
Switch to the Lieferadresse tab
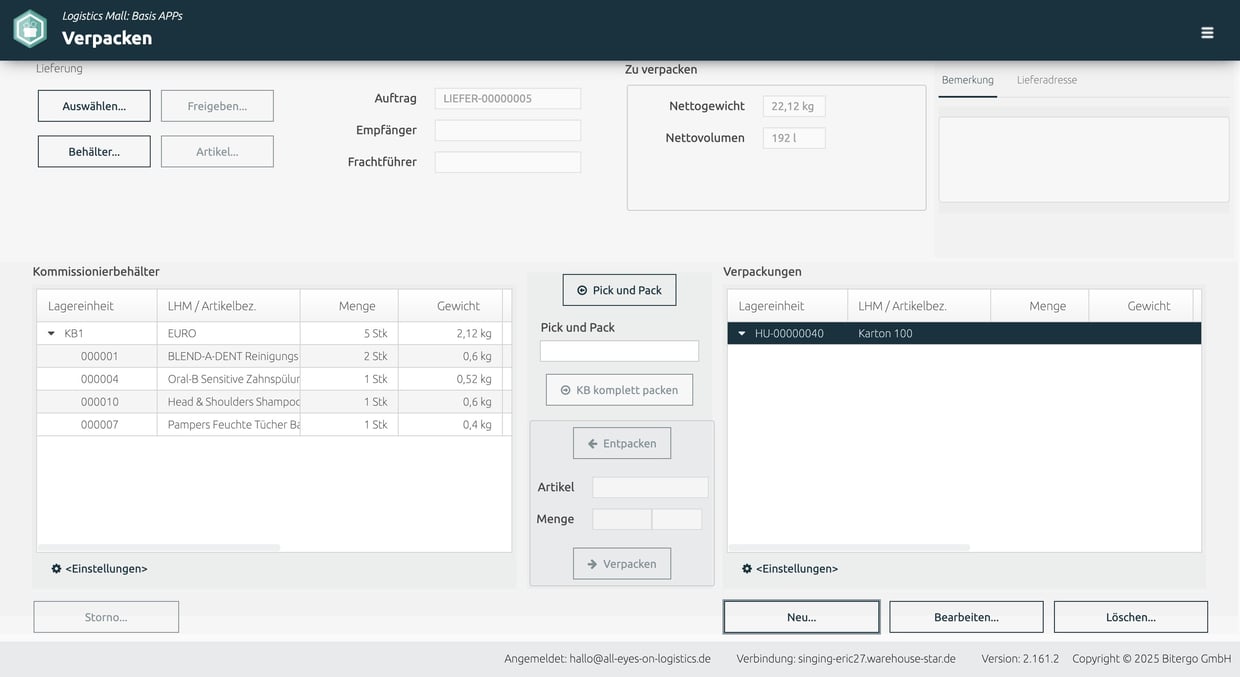[x=1047, y=80]
